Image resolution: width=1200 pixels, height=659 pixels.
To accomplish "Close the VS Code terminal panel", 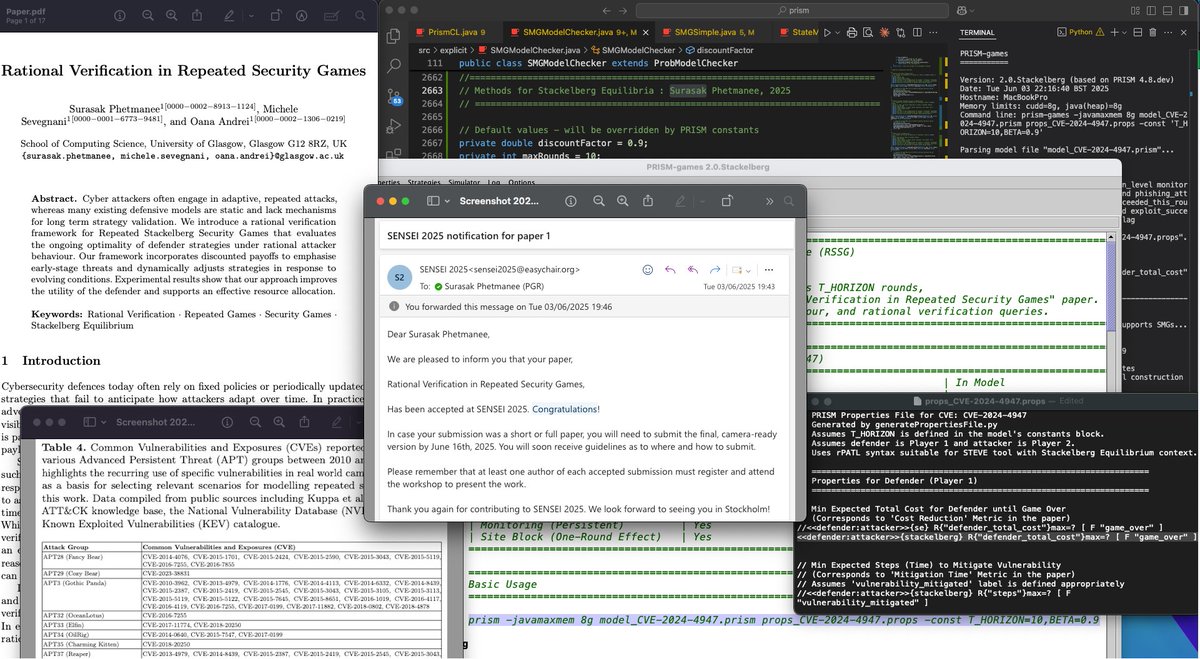I will [x=1183, y=32].
